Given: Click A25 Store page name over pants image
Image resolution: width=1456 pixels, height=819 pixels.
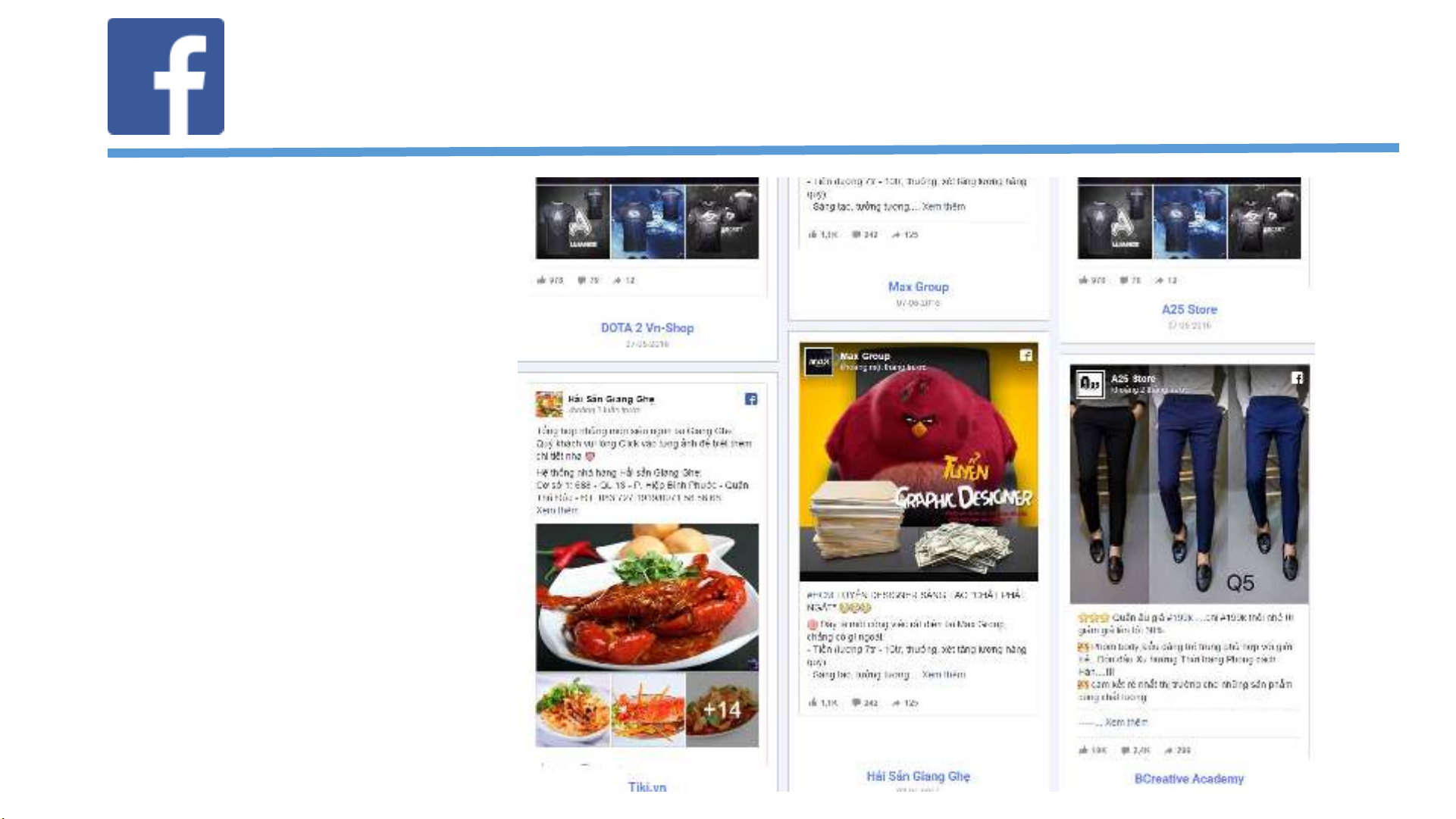Looking at the screenshot, I should [1133, 378].
